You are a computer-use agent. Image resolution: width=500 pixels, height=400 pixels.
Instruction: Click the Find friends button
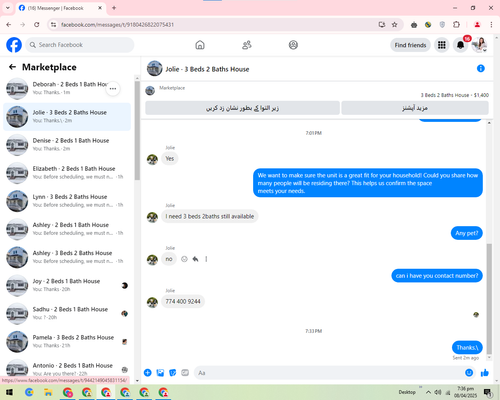pyautogui.click(x=410, y=45)
